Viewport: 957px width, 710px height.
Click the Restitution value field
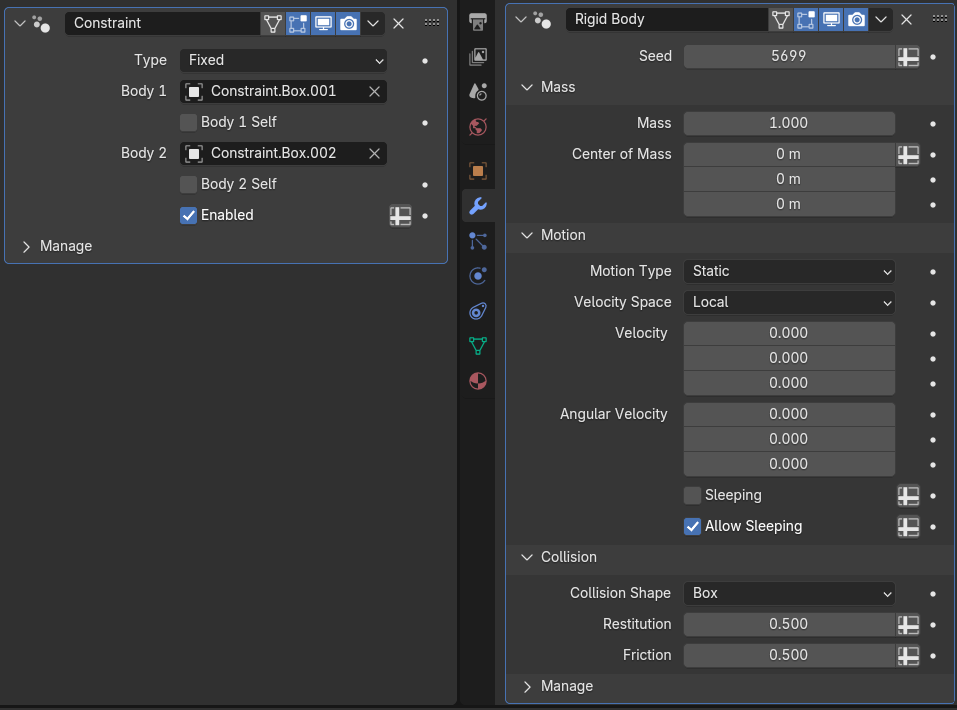pos(789,625)
